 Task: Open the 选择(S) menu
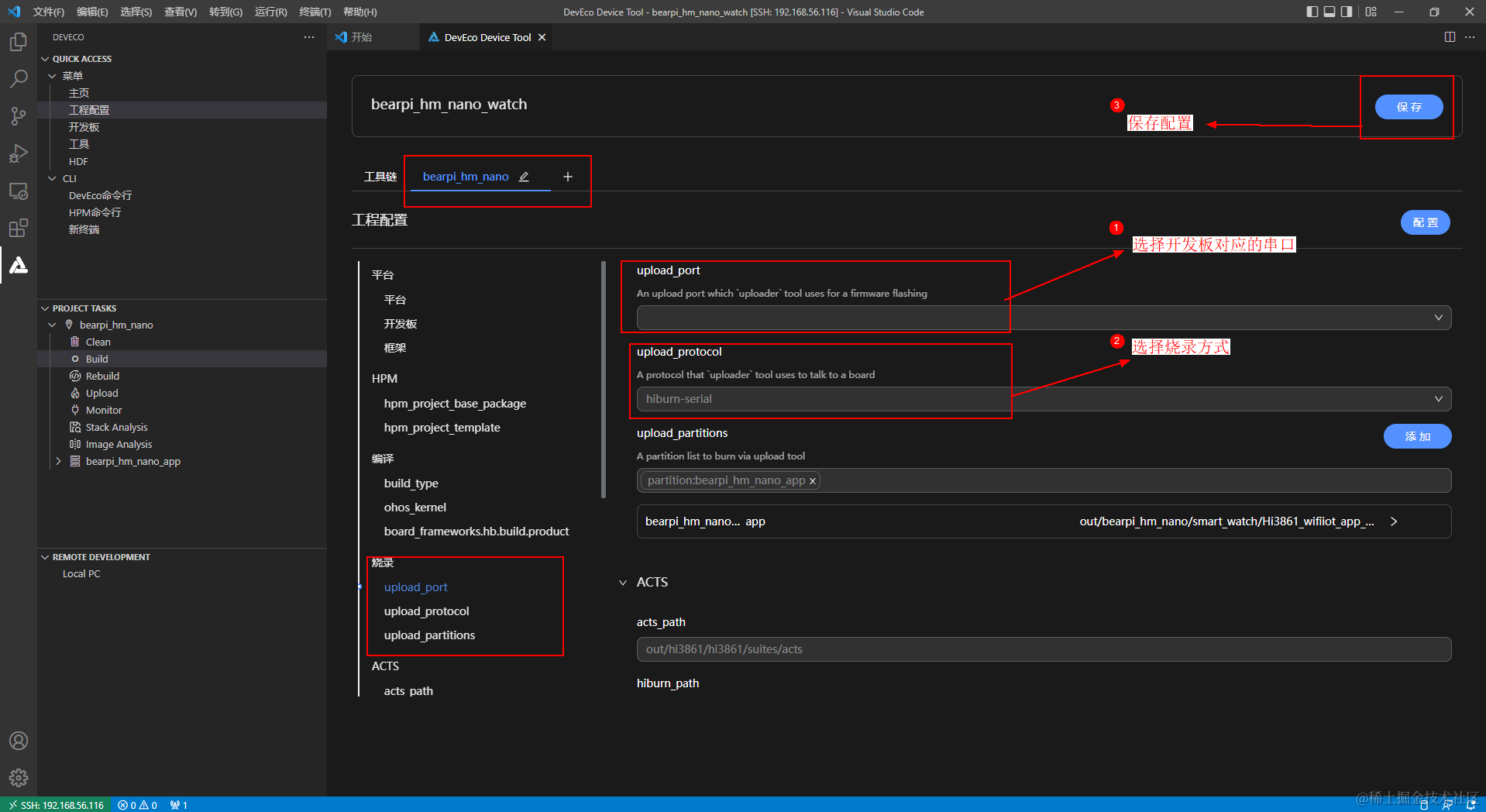pos(136,12)
